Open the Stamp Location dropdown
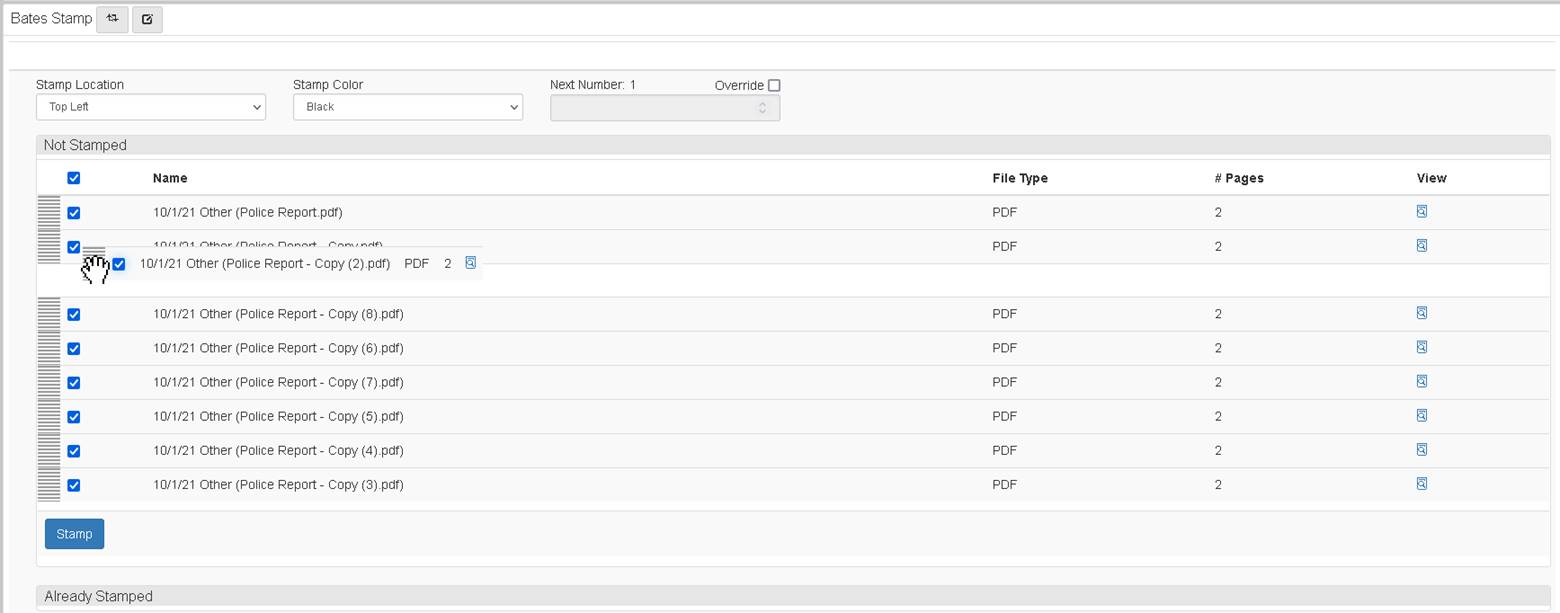The height and width of the screenshot is (613, 1560). click(x=150, y=107)
